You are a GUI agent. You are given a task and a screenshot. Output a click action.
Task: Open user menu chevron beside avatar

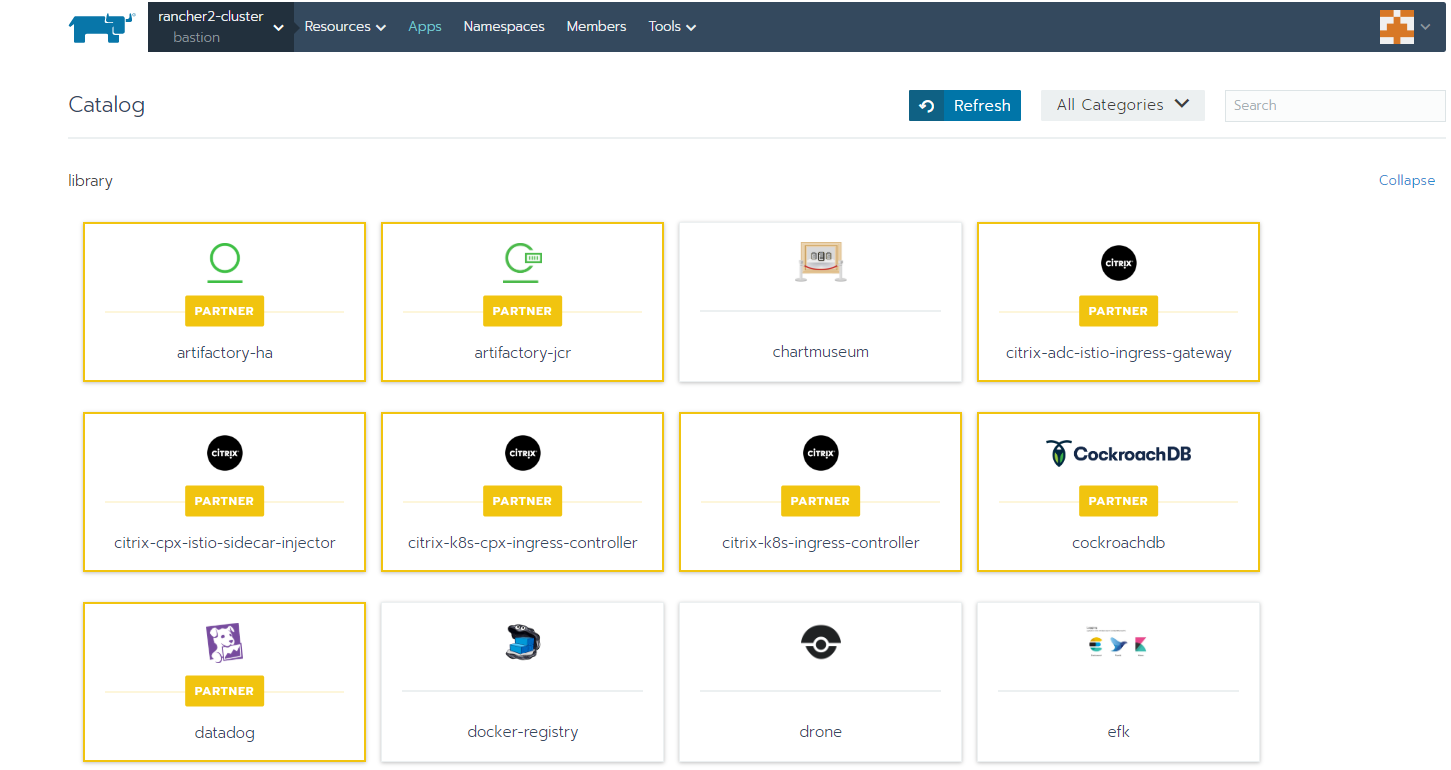point(1425,27)
